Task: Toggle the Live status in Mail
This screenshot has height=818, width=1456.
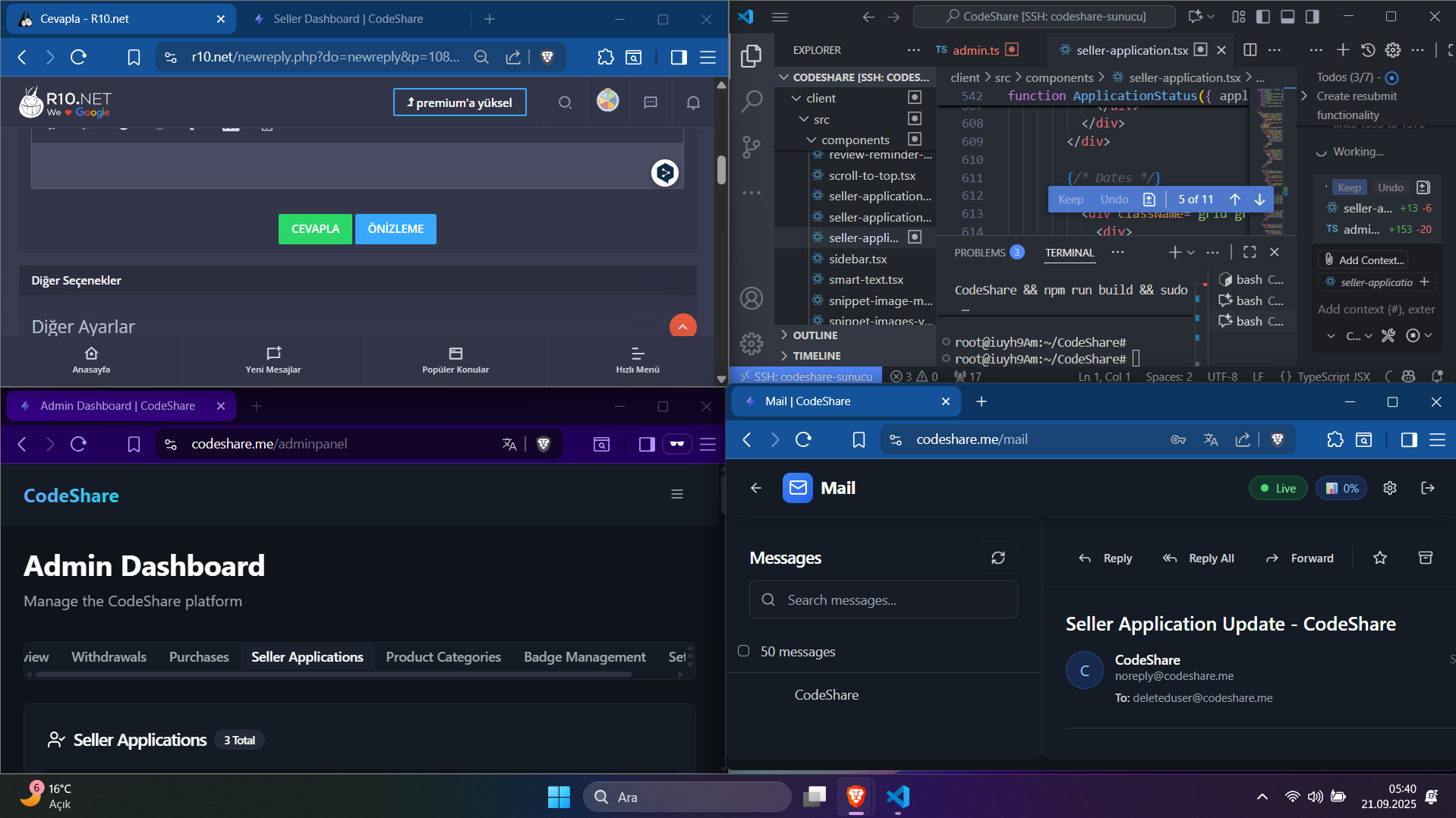Action: [1278, 488]
